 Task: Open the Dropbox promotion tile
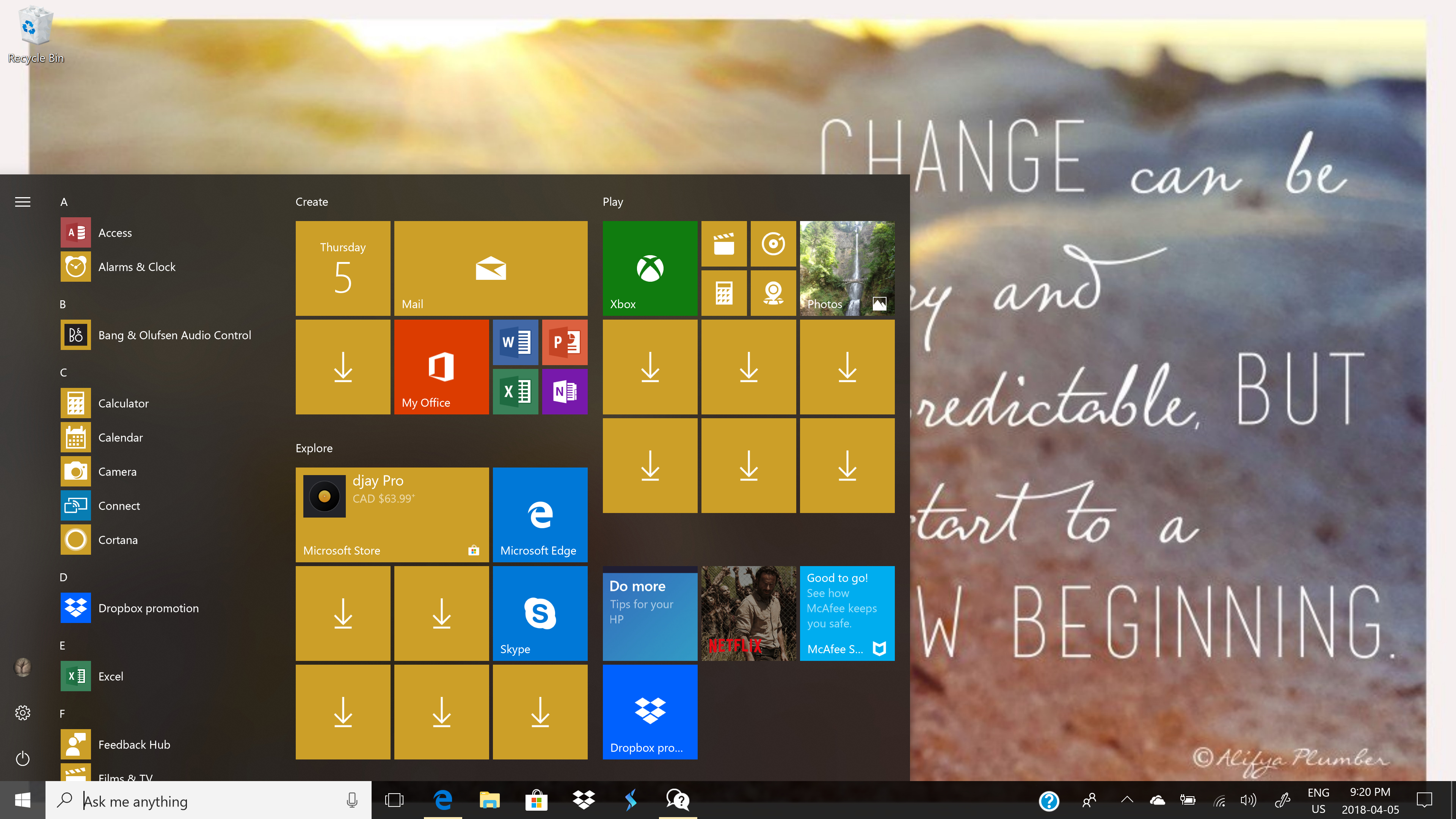point(650,712)
